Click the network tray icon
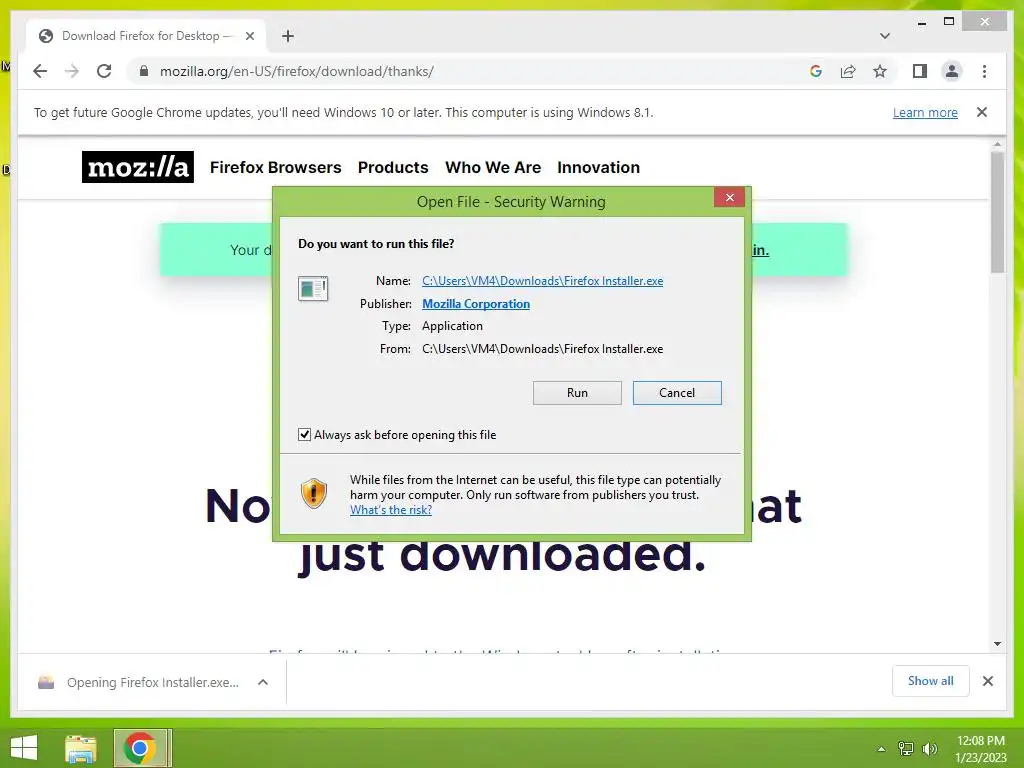 point(906,749)
